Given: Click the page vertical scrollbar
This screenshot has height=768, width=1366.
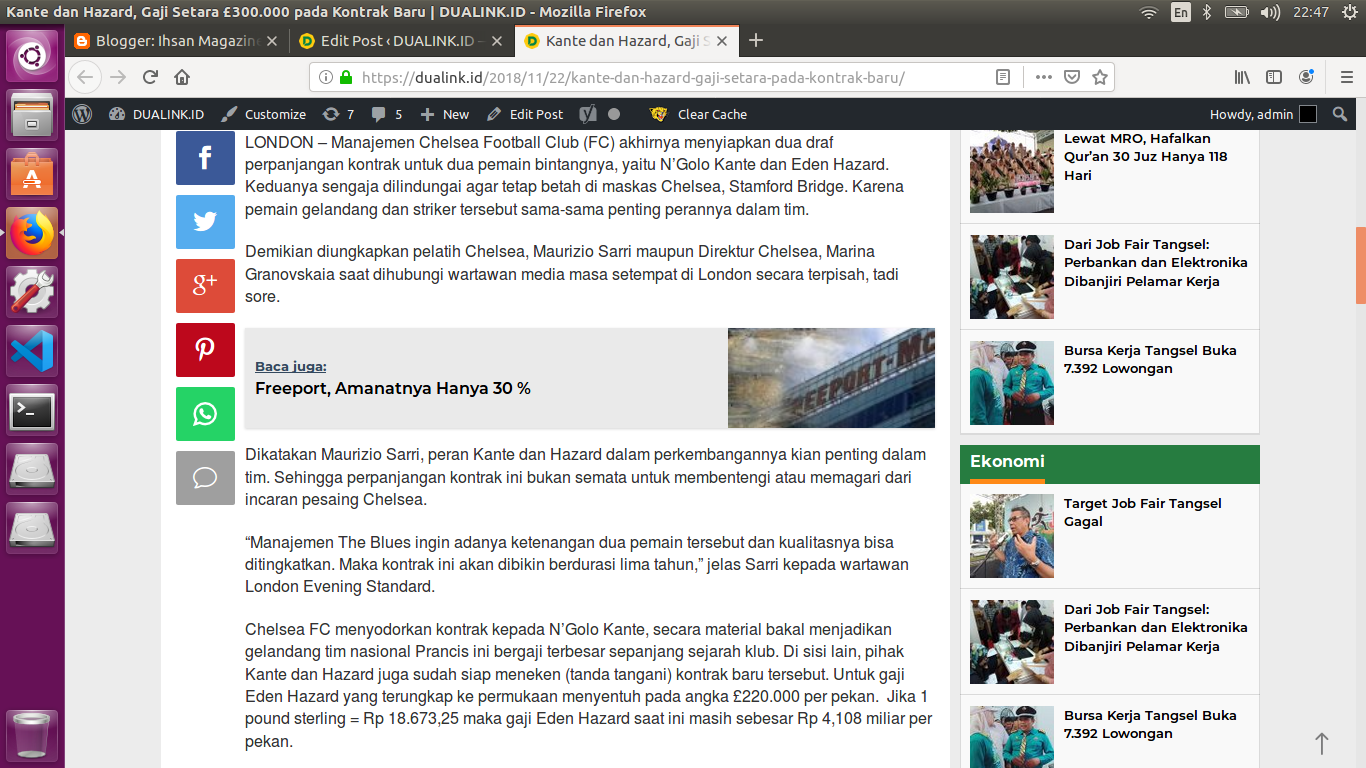Looking at the screenshot, I should 1360,265.
